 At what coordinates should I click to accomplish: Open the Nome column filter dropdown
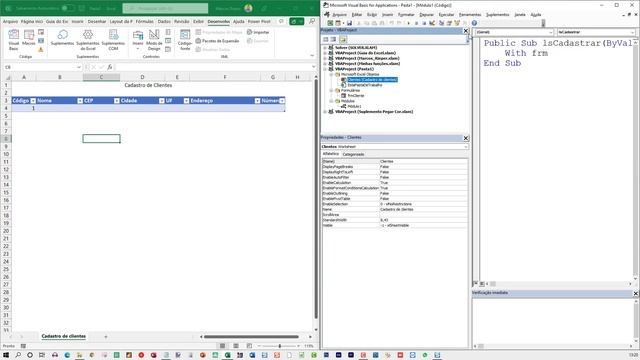point(80,101)
